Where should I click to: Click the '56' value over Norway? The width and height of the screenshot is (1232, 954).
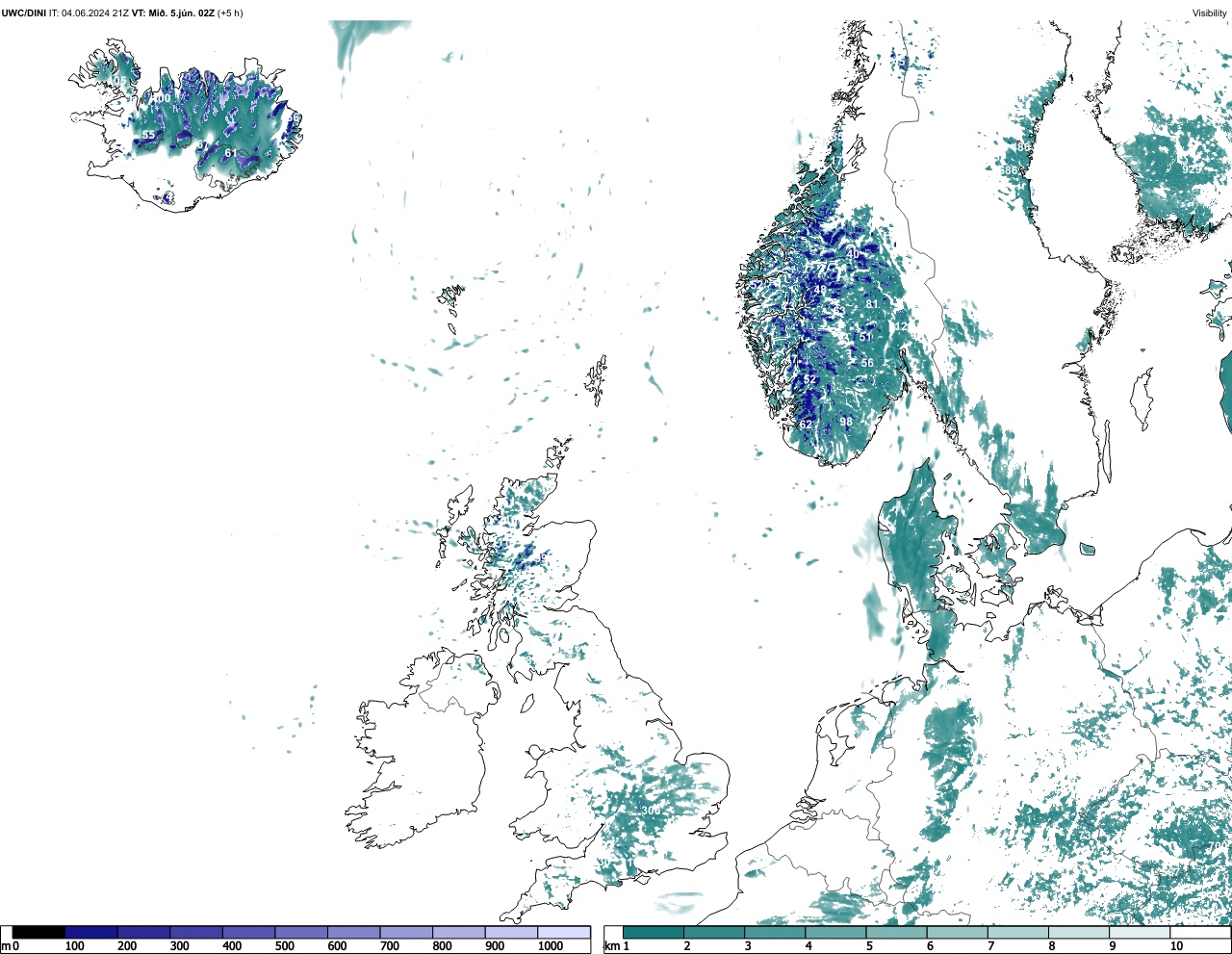pos(867,363)
